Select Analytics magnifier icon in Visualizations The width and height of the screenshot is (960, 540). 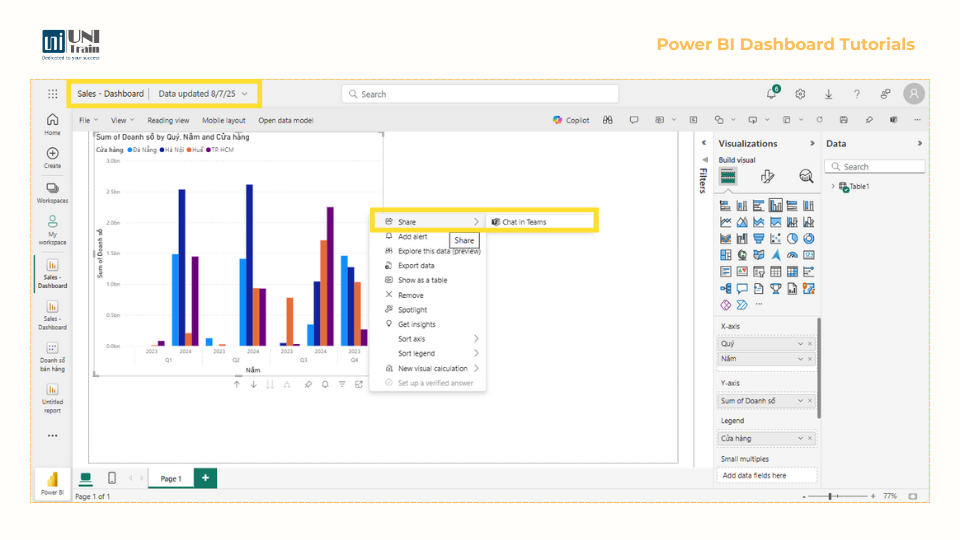[x=806, y=177]
